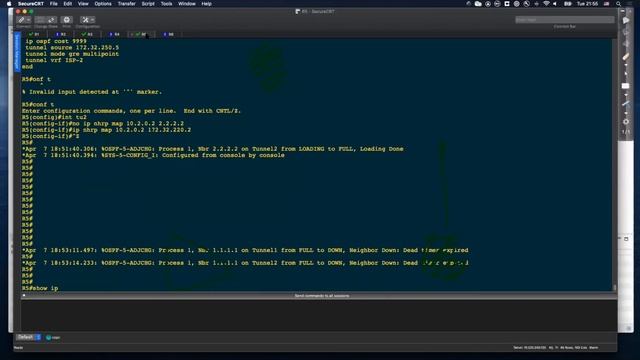Click the host entry field in Connect bar
The image size is (640, 360).
tap(564, 20)
